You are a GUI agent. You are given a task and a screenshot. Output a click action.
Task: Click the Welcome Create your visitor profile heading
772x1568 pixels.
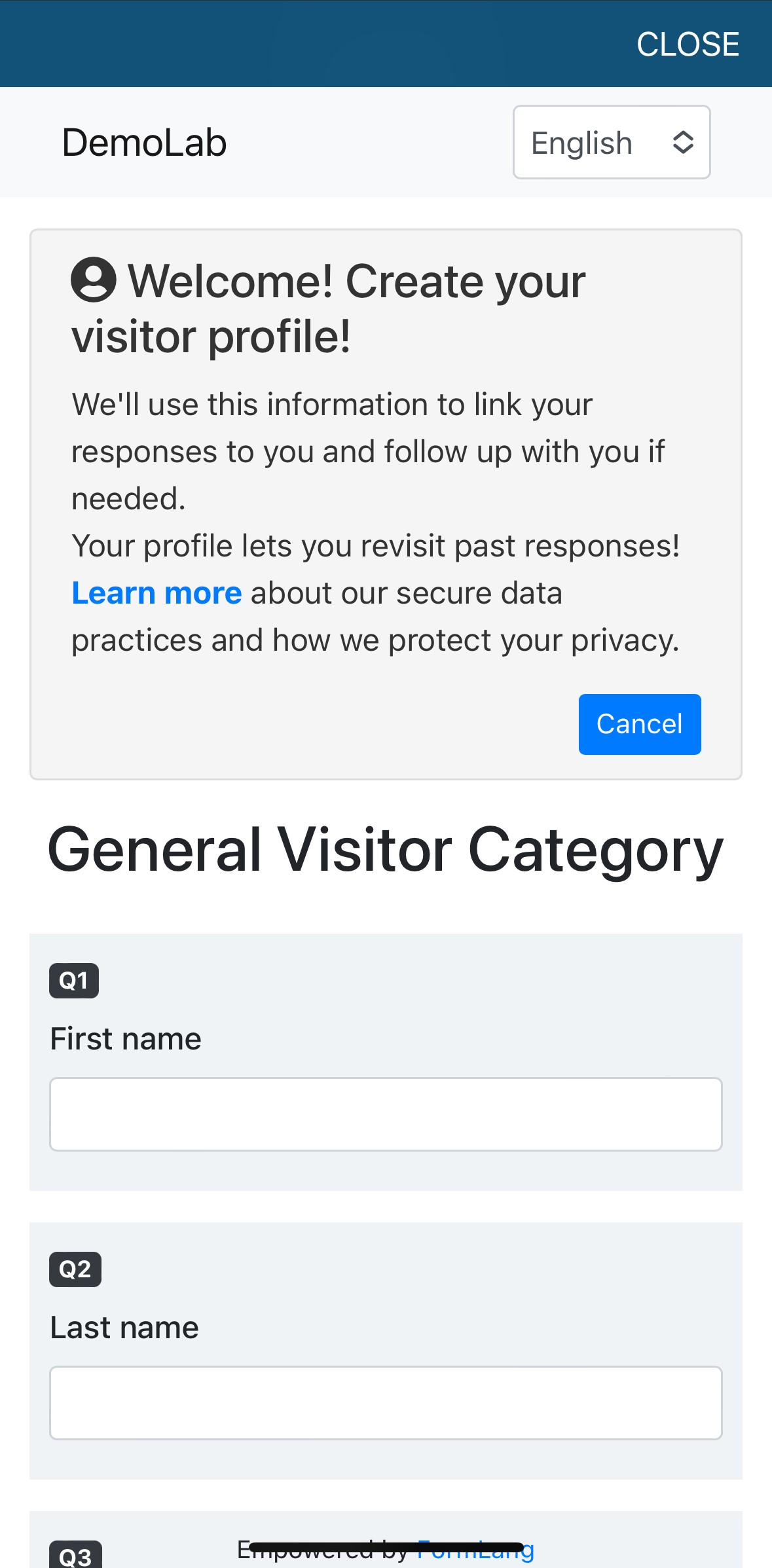[327, 308]
